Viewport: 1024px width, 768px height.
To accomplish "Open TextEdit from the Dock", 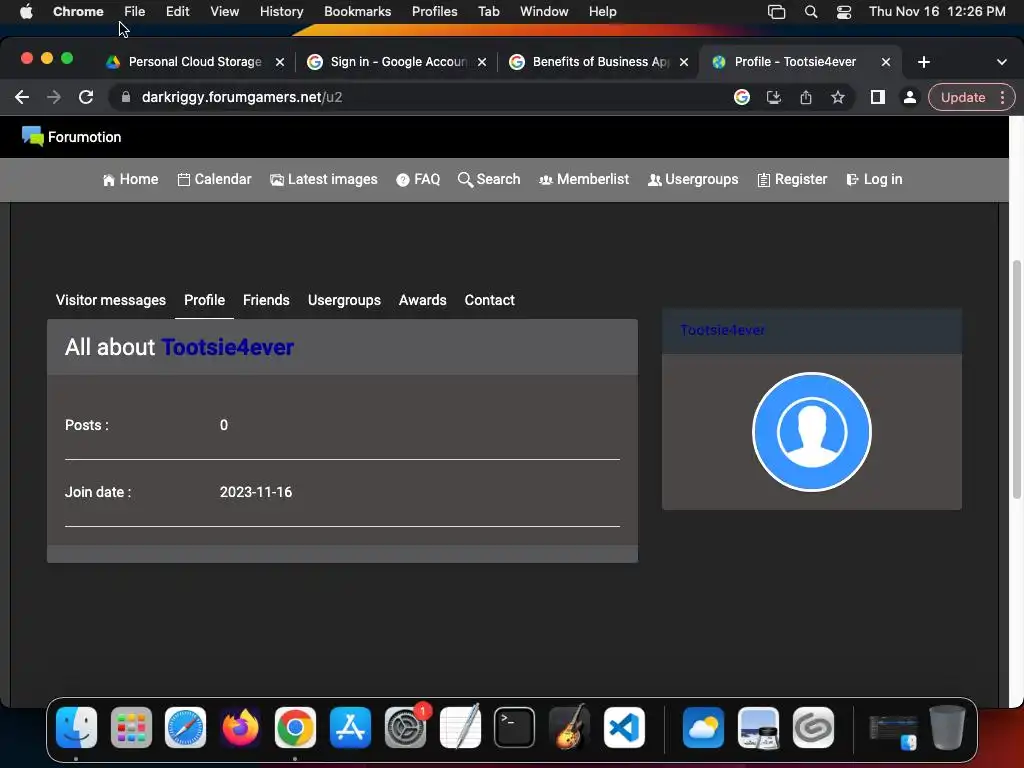I will 460,727.
